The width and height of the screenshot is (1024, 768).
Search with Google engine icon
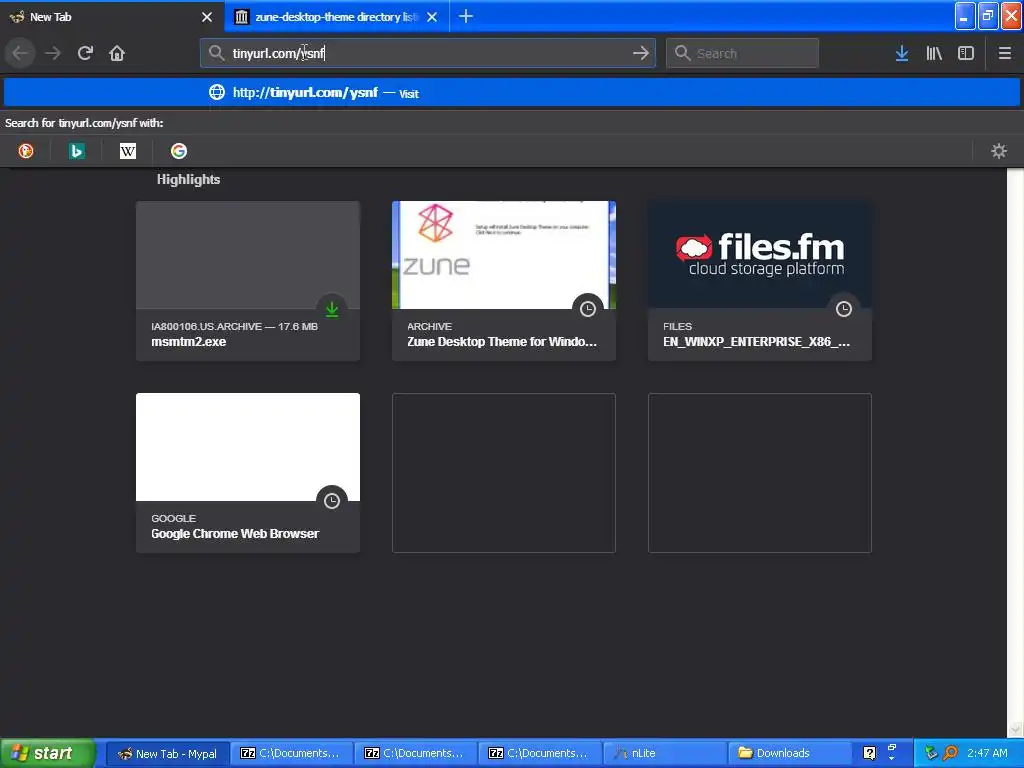(x=179, y=152)
